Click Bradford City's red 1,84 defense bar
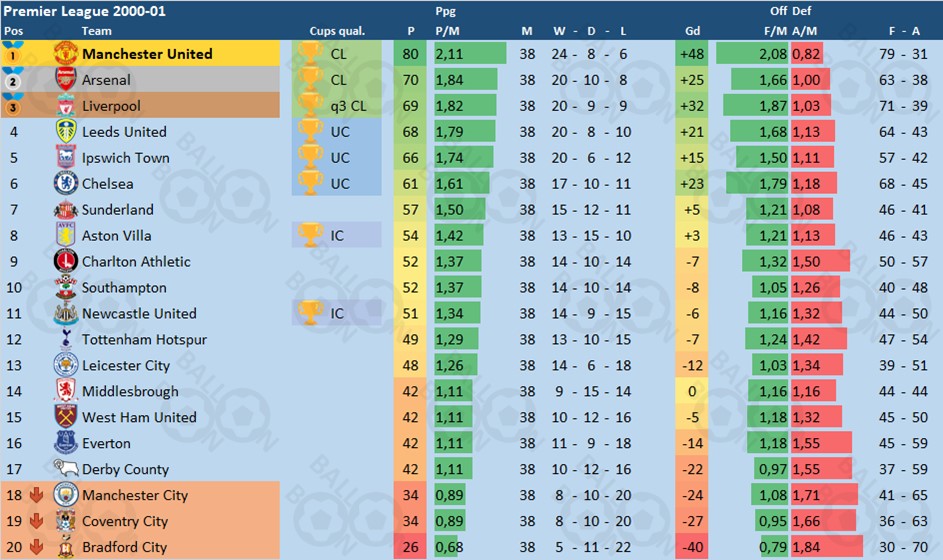 (827, 547)
